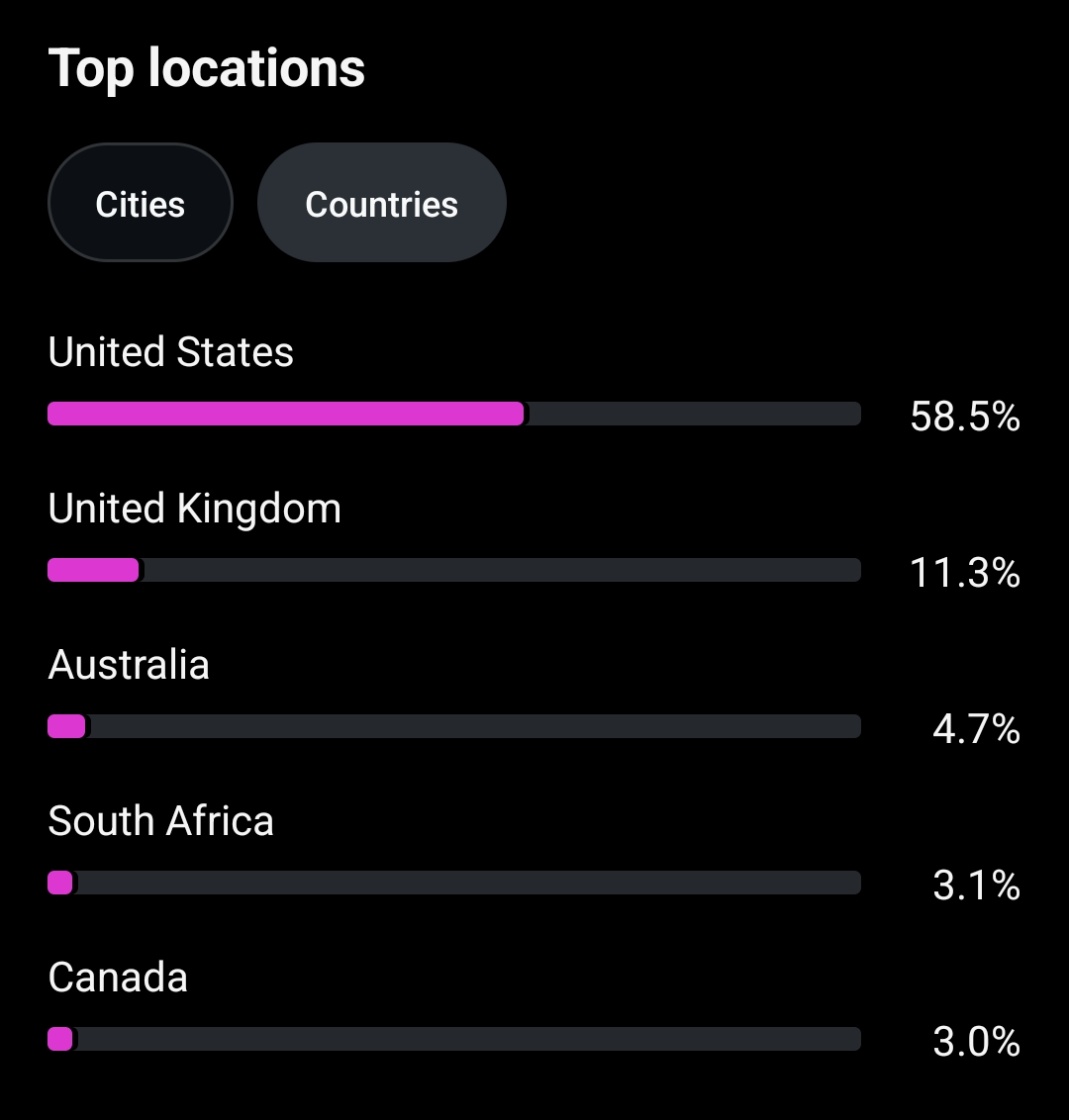Screen dimensions: 1069x1120
Task: Click the pink United States progress bar
Action: tap(285, 414)
